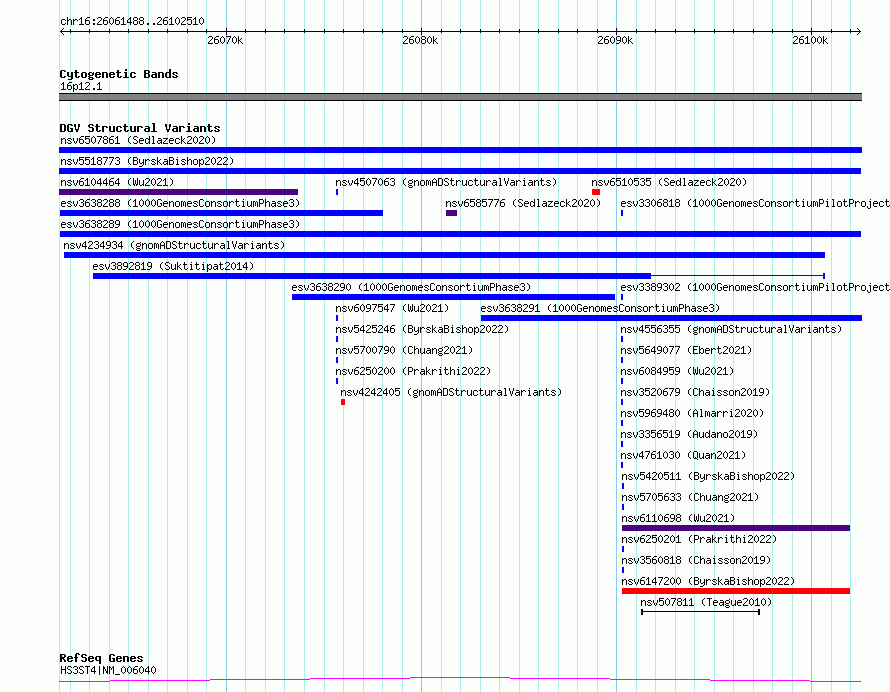
Task: Click the esv3638290 (1000GenomesConsortiumPhase3) label
Action: coord(411,287)
